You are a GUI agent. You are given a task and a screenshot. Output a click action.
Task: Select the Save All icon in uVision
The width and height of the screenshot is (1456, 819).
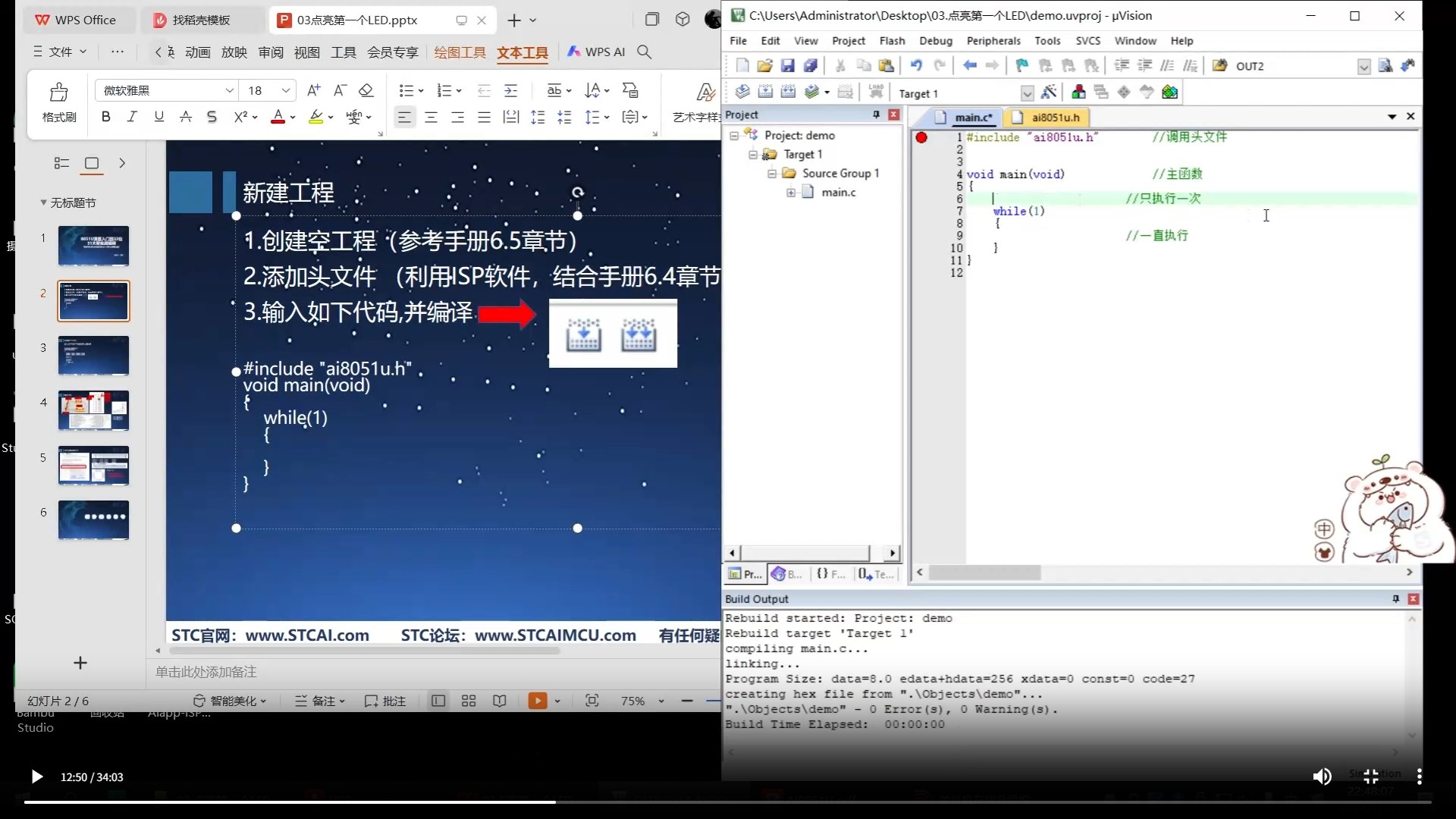810,66
